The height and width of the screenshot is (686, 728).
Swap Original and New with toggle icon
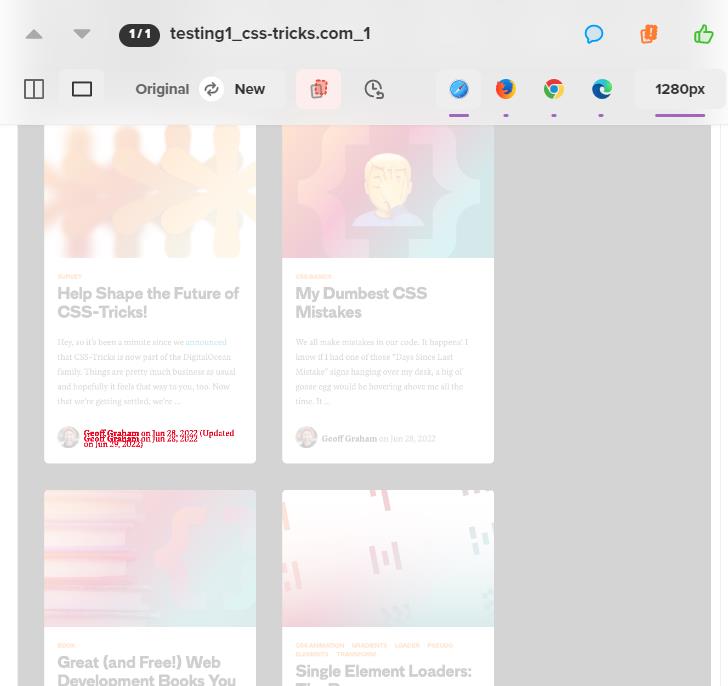pos(211,89)
